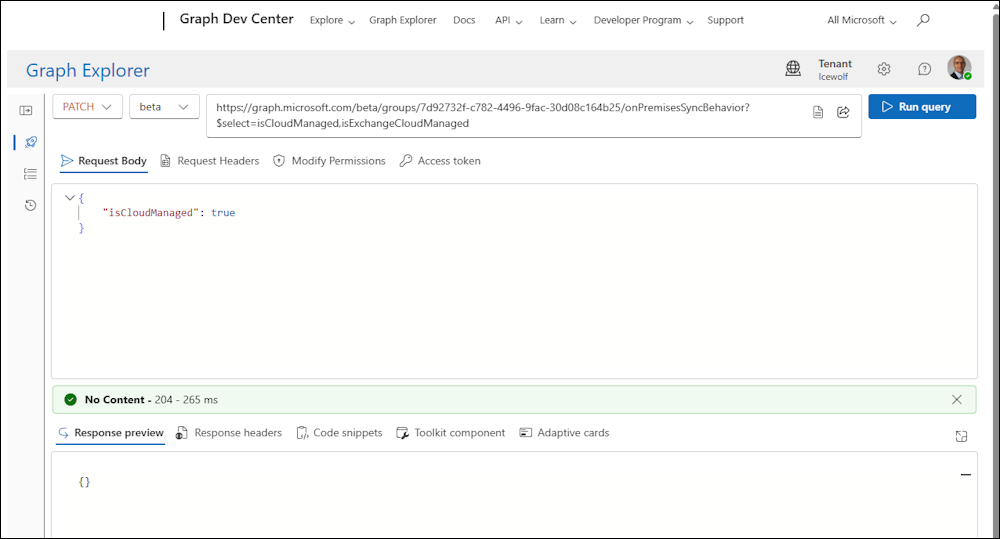Switch to the Request Headers tab
The image size is (1000, 539).
[x=209, y=161]
